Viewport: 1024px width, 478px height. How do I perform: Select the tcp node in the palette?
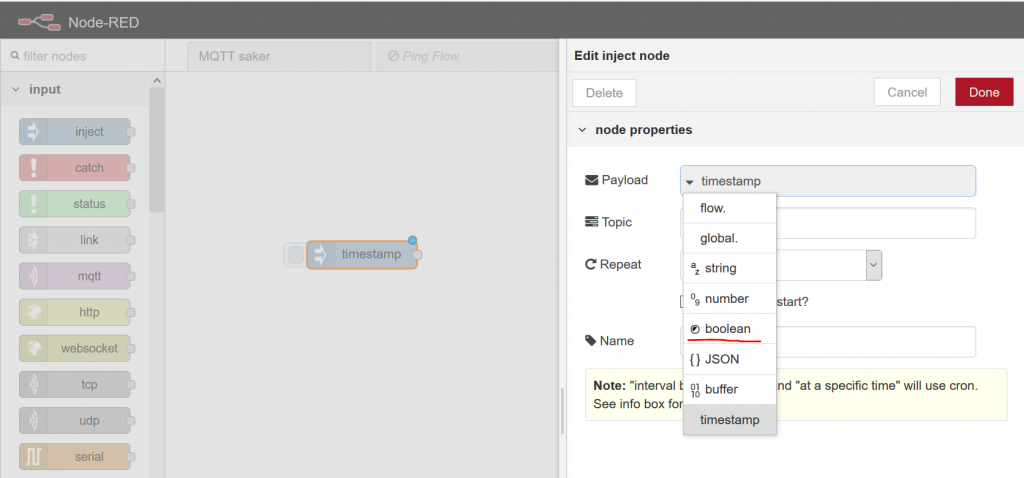(x=75, y=385)
